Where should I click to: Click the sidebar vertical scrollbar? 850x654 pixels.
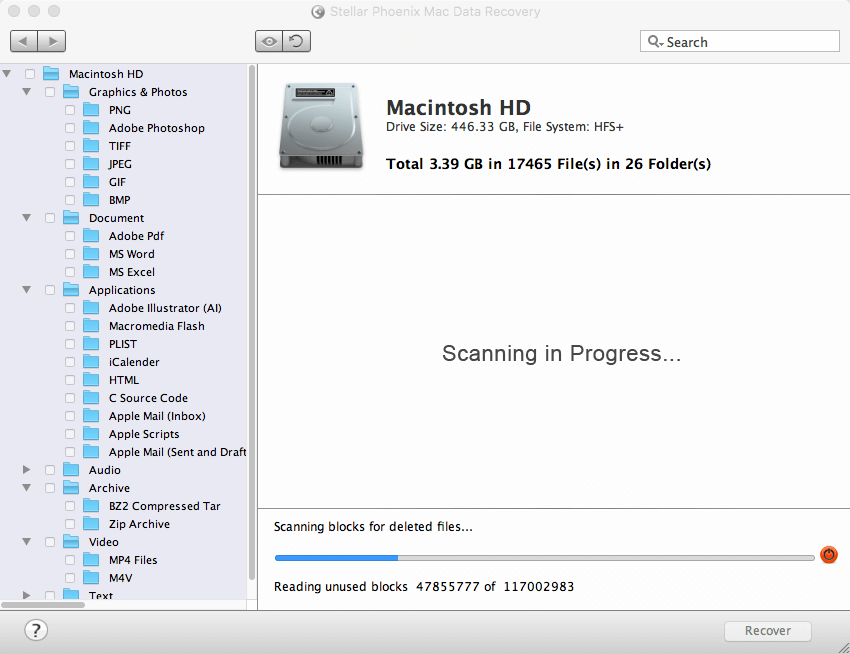tap(252, 322)
